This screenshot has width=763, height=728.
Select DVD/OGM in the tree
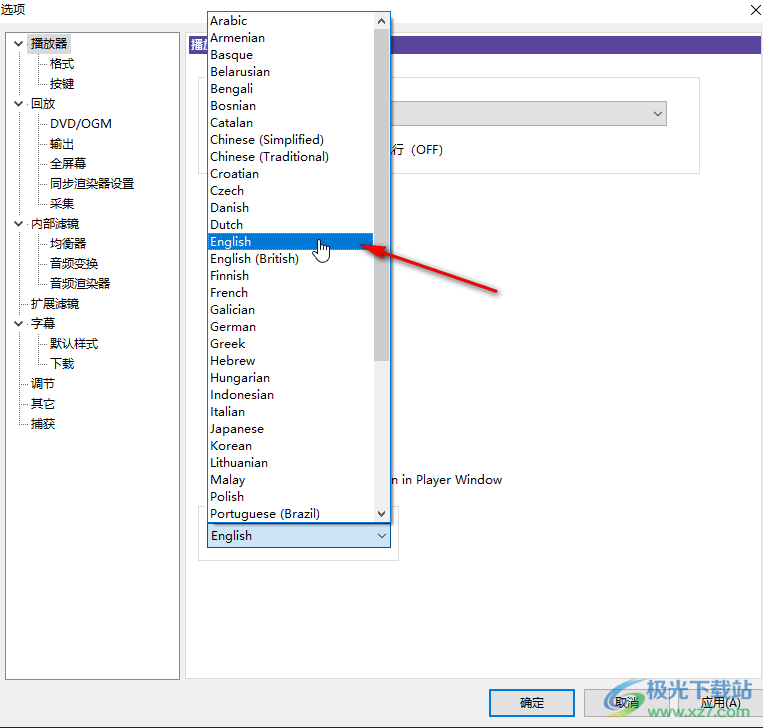coord(81,124)
